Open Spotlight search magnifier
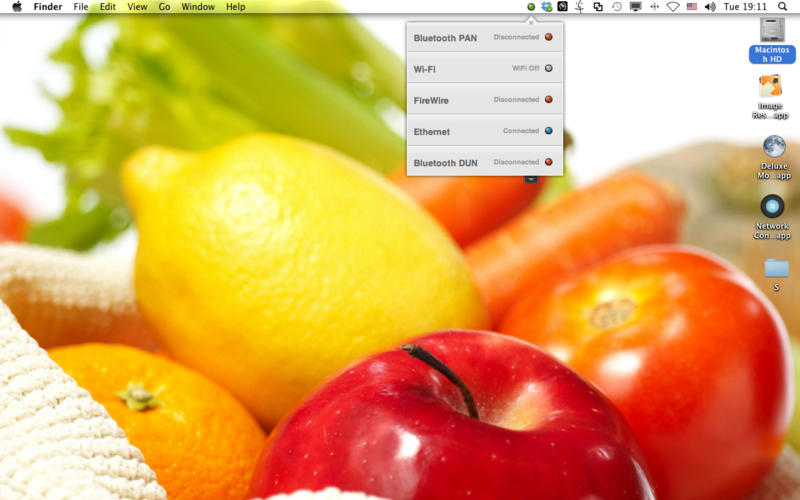Screen dimensions: 800x500 tap(782, 7)
